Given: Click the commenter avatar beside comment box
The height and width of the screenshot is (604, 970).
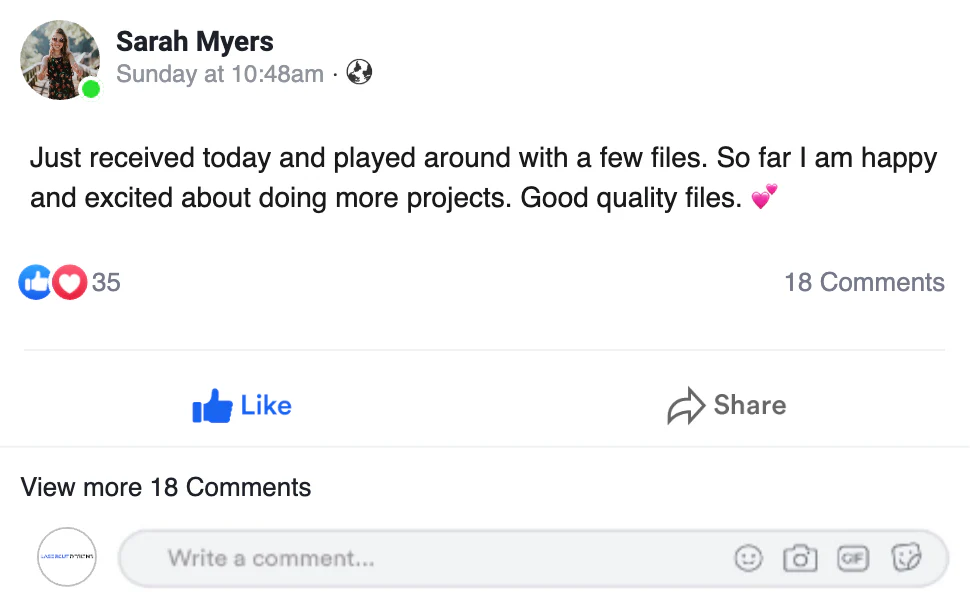Looking at the screenshot, I should click(67, 557).
